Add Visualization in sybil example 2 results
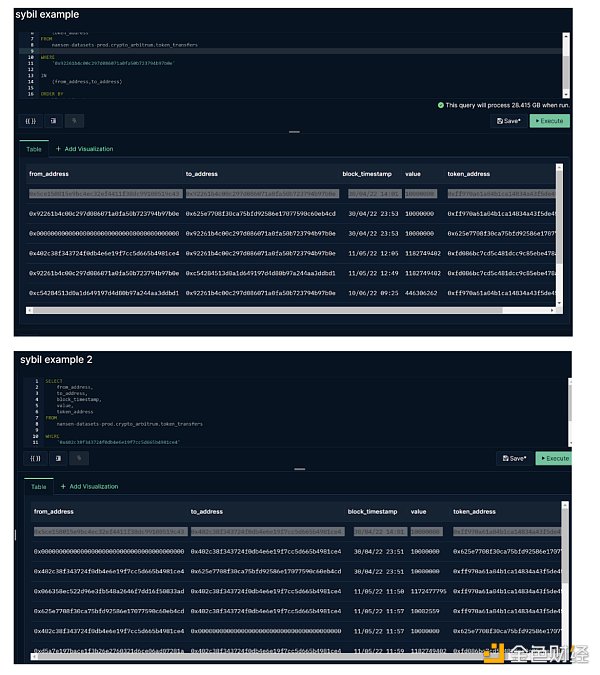 coord(90,486)
